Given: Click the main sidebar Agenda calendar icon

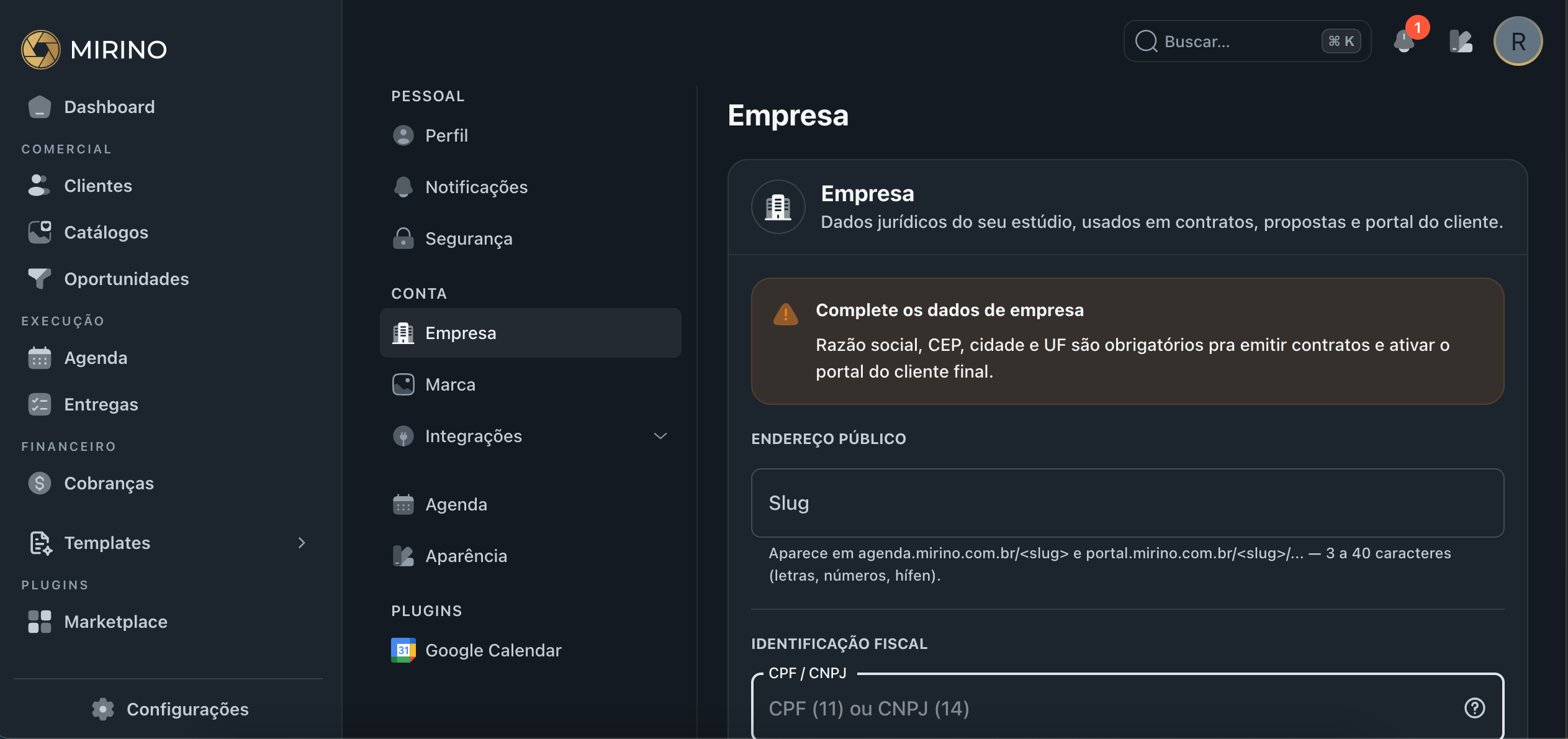Looking at the screenshot, I should pos(40,358).
